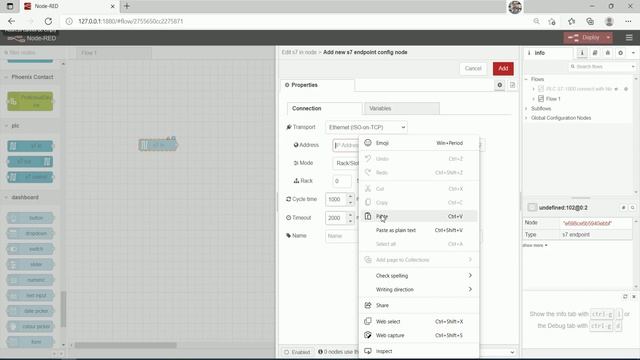Expand Global Configuration Nodes tree section
The image size is (640, 360).
click(527, 118)
